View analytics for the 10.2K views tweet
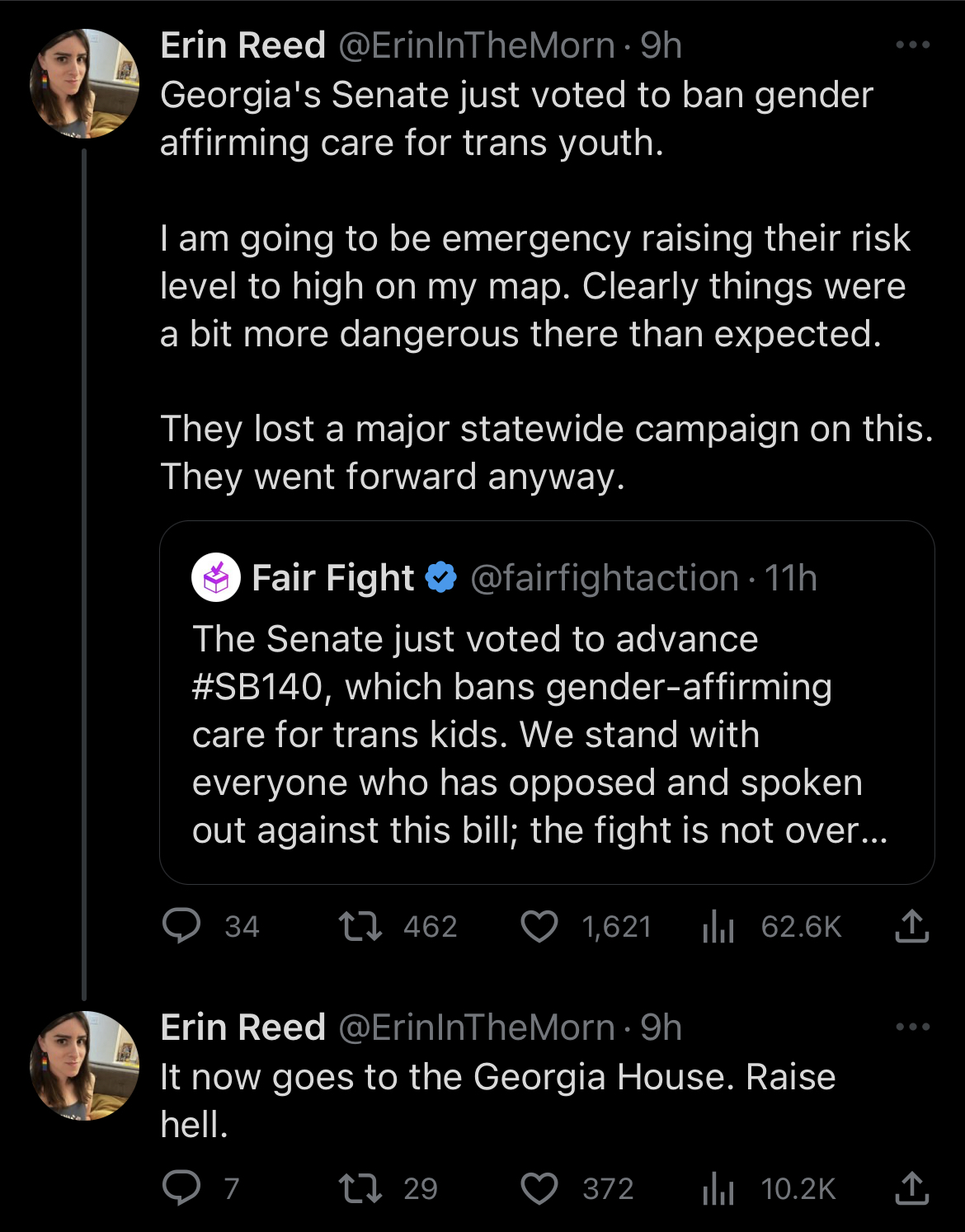The image size is (965, 1232). [x=718, y=1187]
